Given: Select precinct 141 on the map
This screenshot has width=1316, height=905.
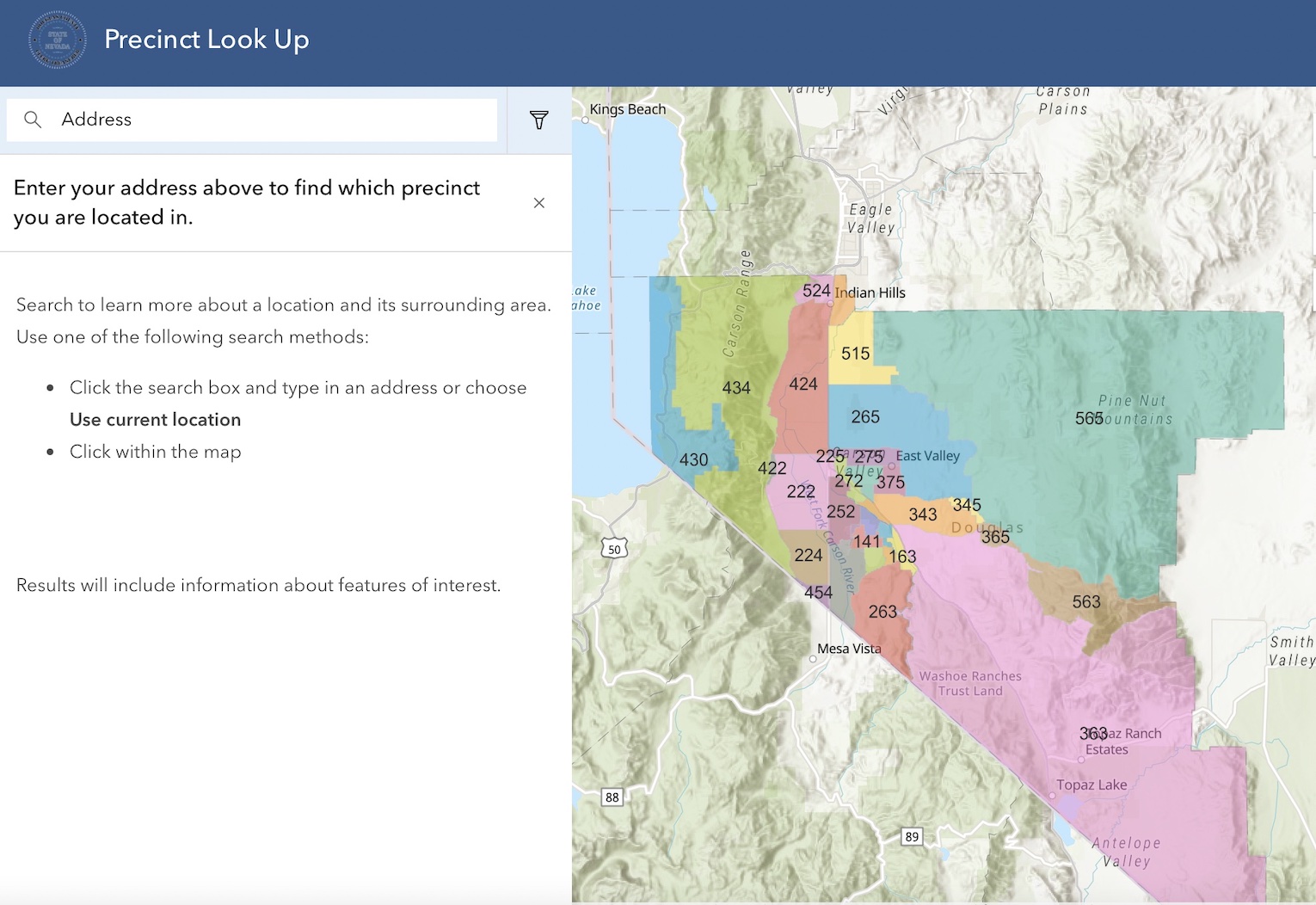Looking at the screenshot, I should click(x=868, y=542).
